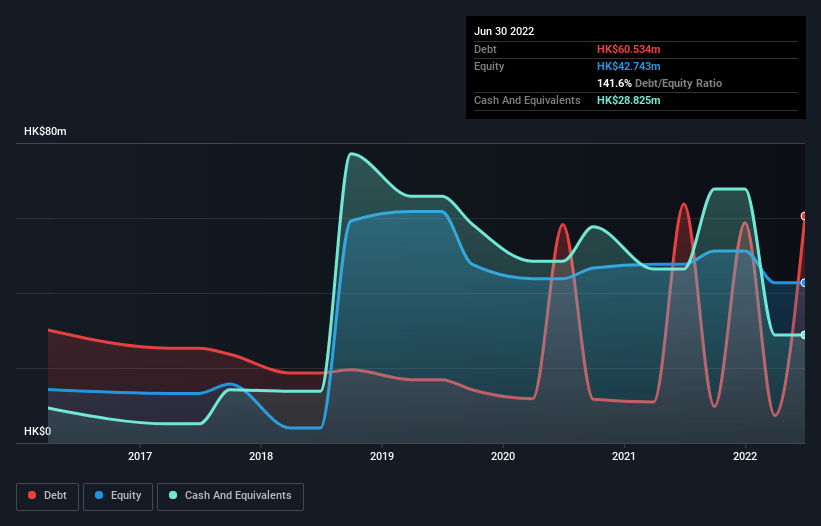Click the HK$80m y-axis label

point(45,131)
